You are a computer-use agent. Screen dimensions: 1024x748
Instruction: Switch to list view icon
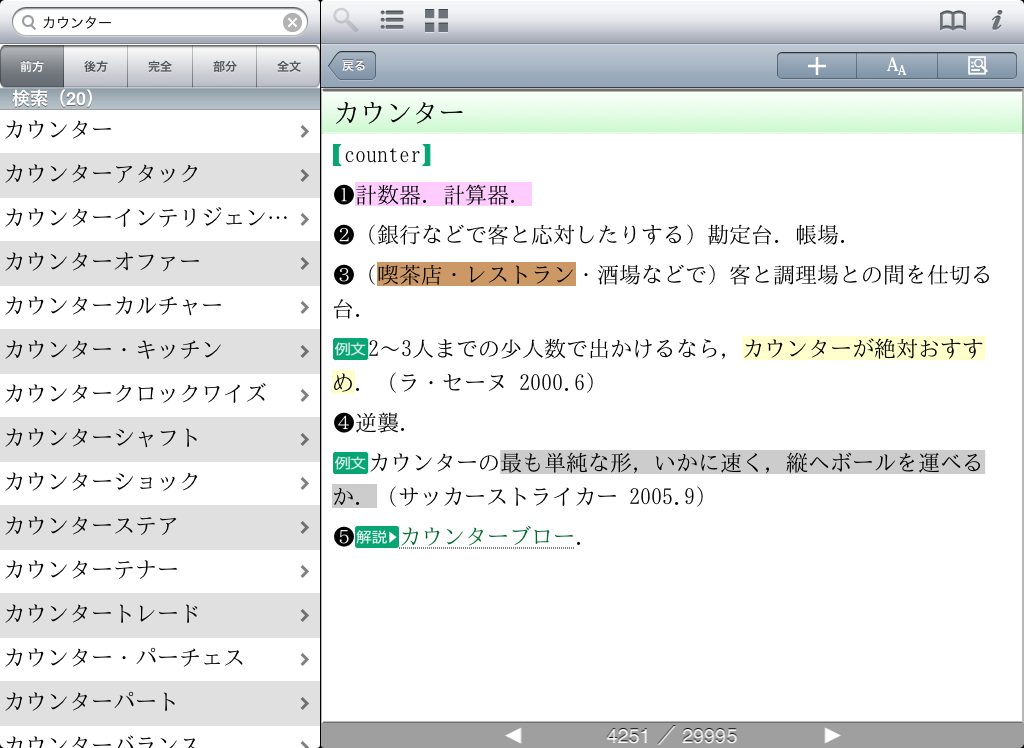coord(392,20)
